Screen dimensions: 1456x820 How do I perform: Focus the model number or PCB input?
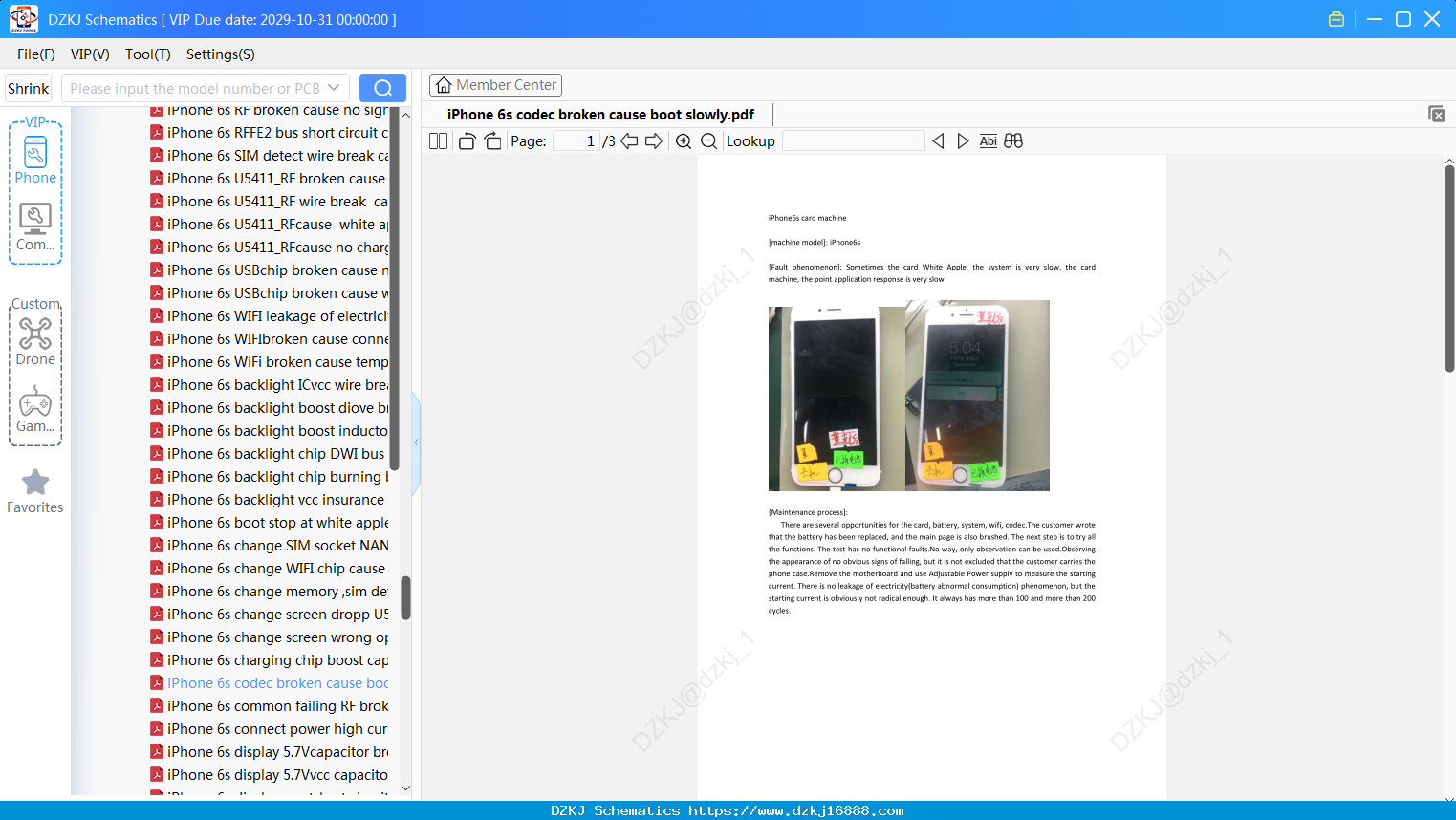[194, 88]
